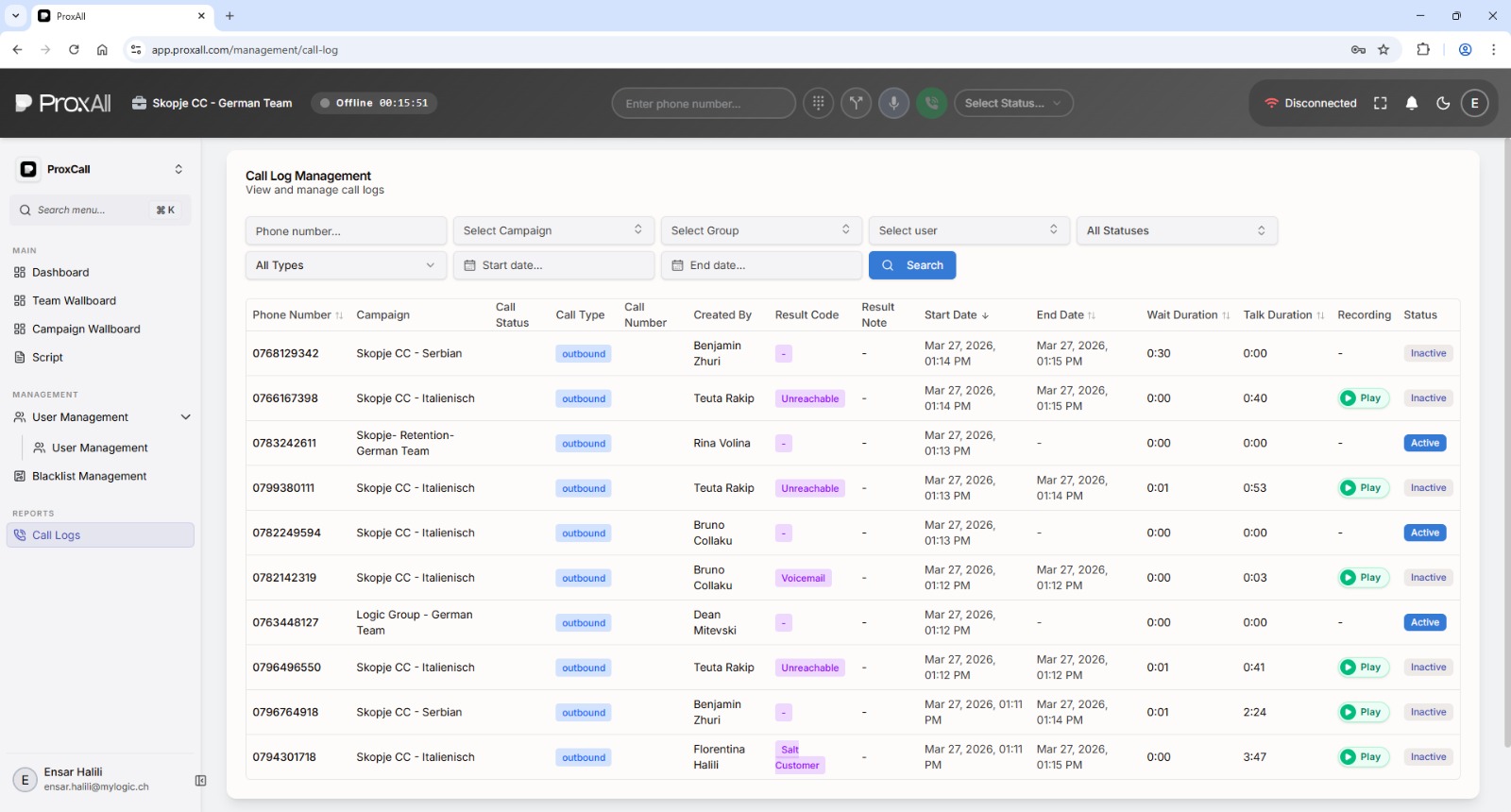1511x812 pixels.
Task: Sort by the End Date column
Action: (x=1065, y=315)
